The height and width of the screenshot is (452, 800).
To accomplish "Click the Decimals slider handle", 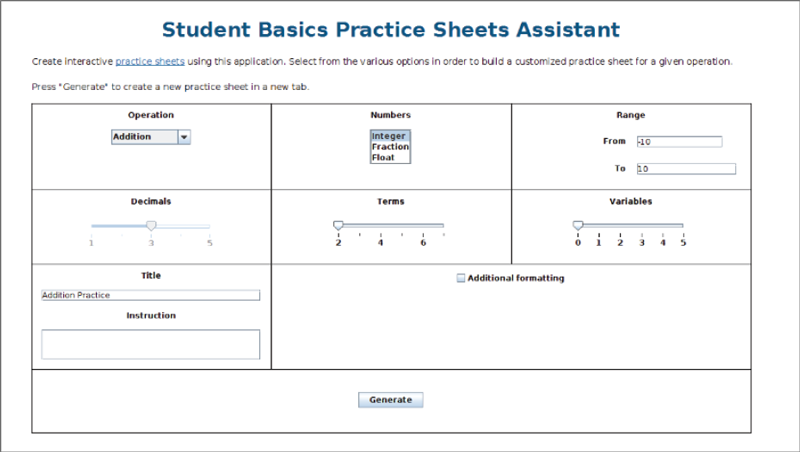I will (x=151, y=226).
